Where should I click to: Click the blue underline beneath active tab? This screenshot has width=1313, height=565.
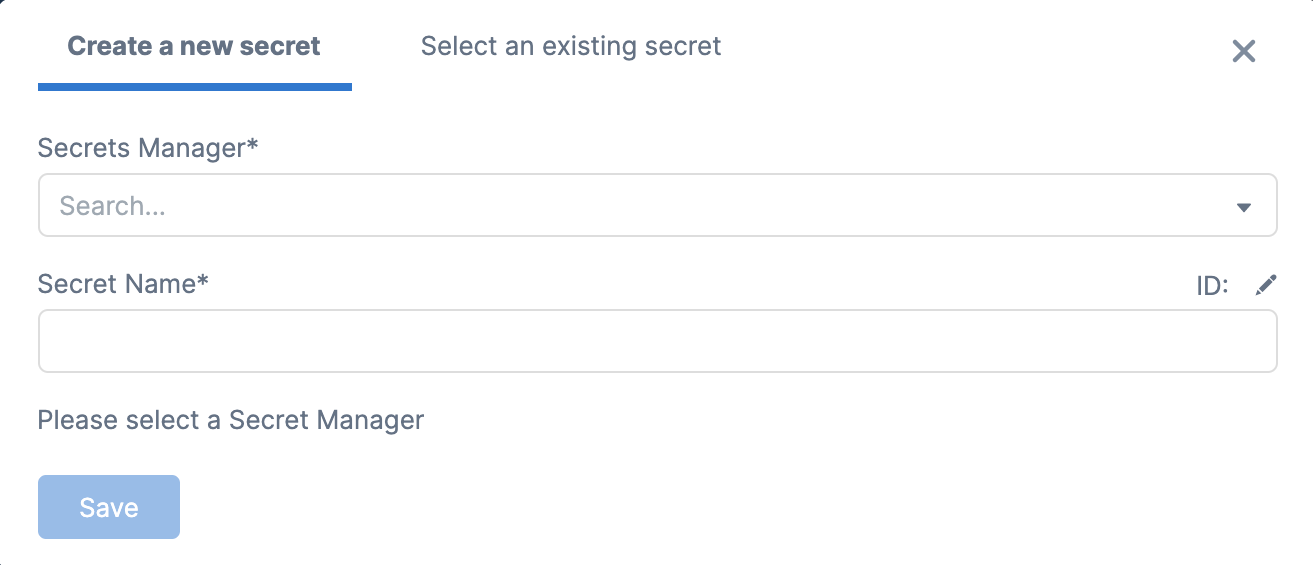[194, 87]
